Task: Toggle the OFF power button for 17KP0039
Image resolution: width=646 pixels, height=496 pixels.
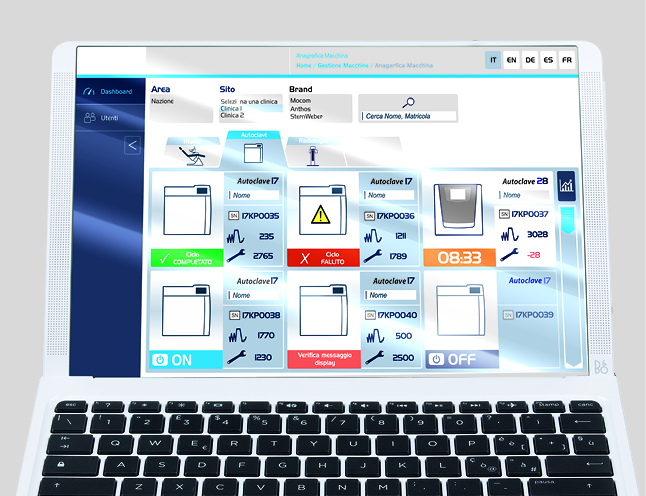Action: tap(459, 359)
